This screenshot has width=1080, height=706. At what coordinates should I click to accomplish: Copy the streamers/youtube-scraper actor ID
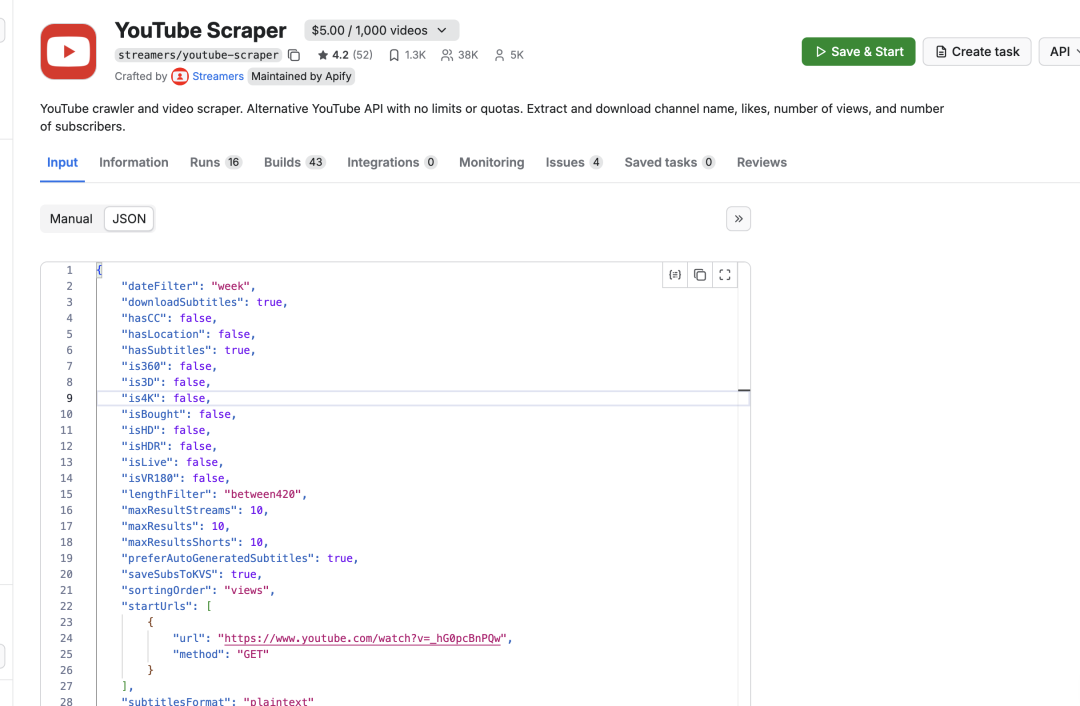click(x=294, y=55)
